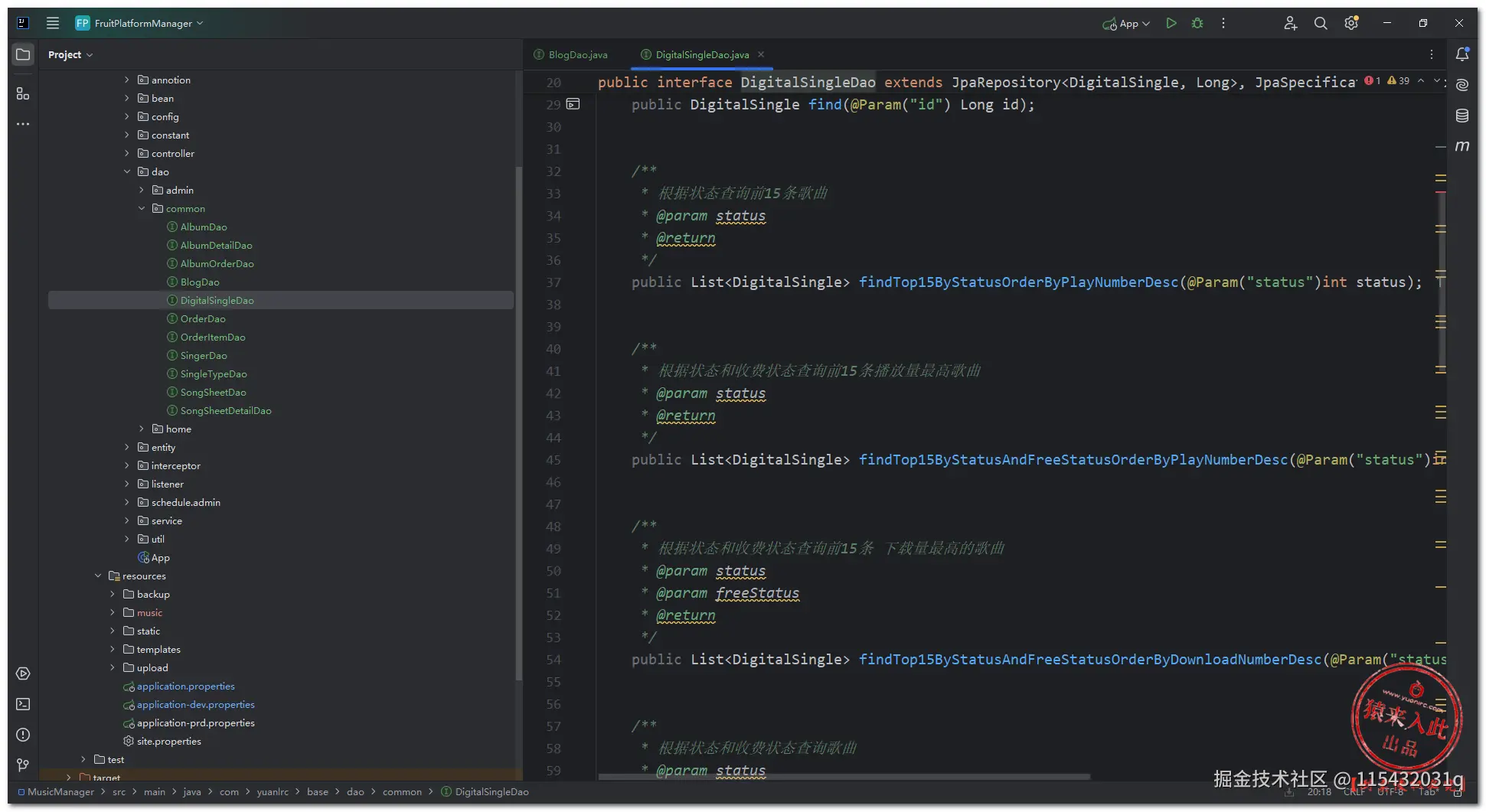This screenshot has height=812, width=1486.
Task: Expand the admin folder
Action: click(x=142, y=190)
